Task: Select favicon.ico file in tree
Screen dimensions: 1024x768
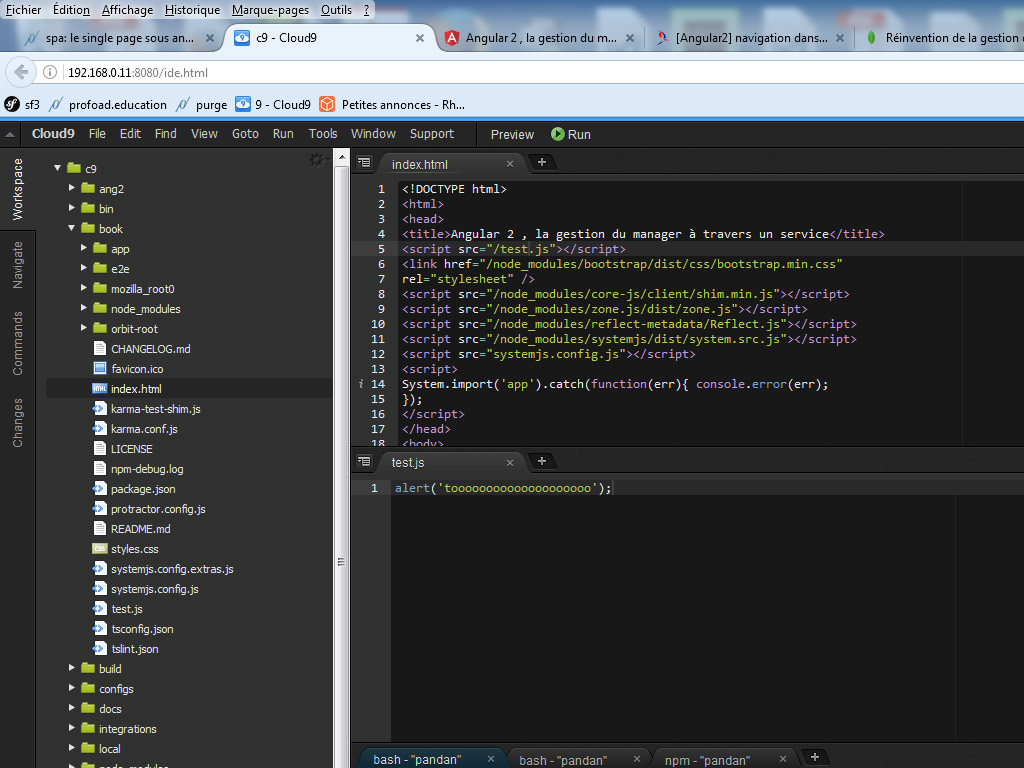Action: click(137, 369)
